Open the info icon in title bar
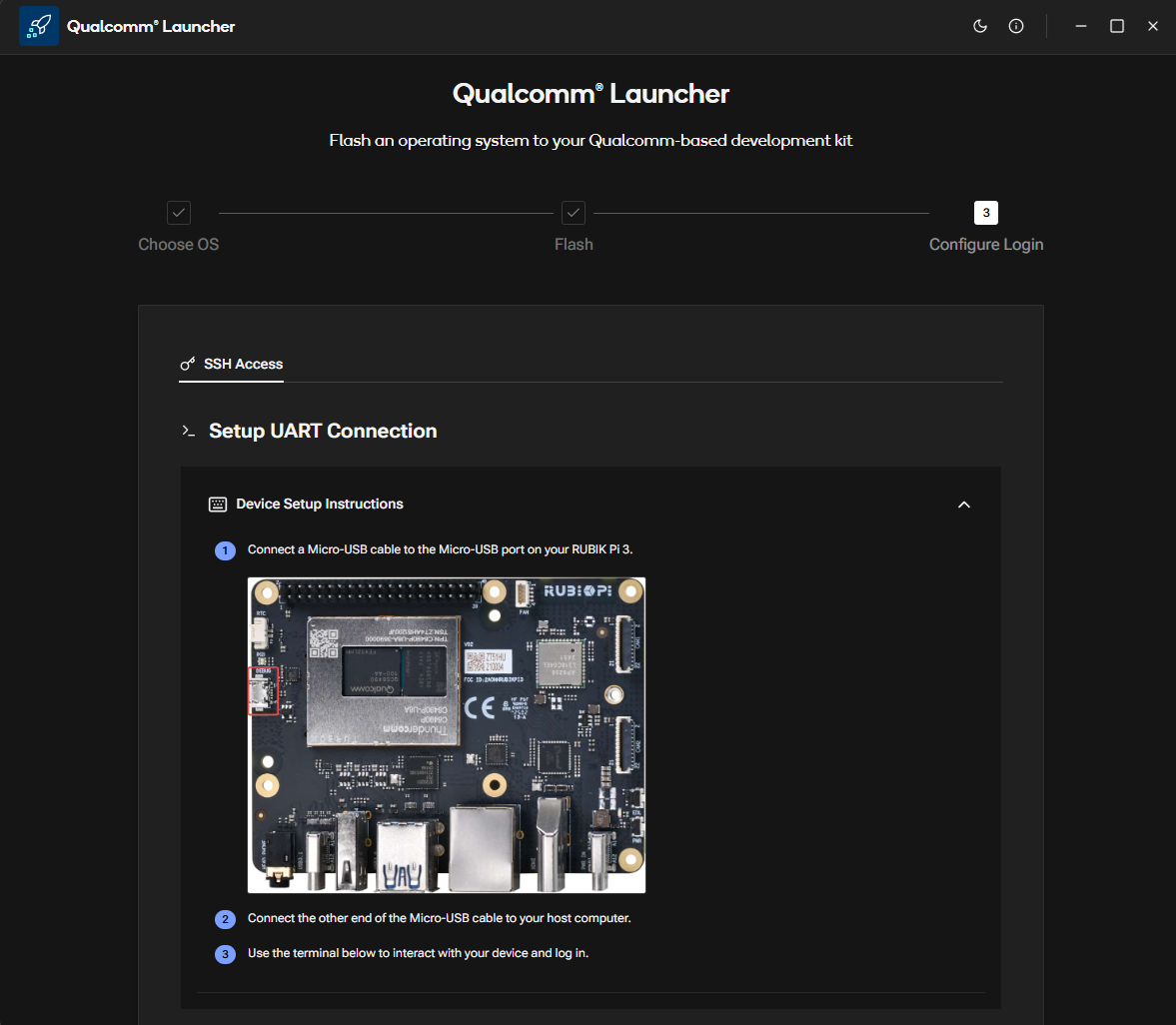1176x1025 pixels. [1016, 26]
